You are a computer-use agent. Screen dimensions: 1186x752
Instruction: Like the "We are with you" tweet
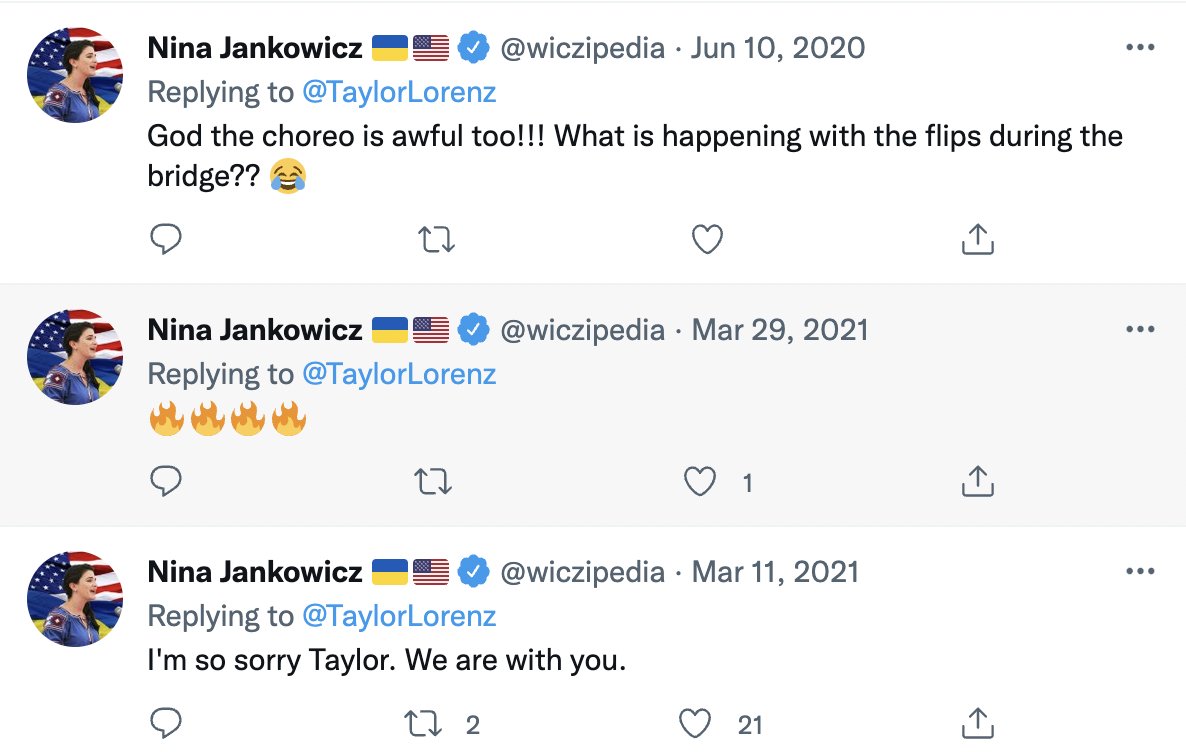(x=695, y=723)
